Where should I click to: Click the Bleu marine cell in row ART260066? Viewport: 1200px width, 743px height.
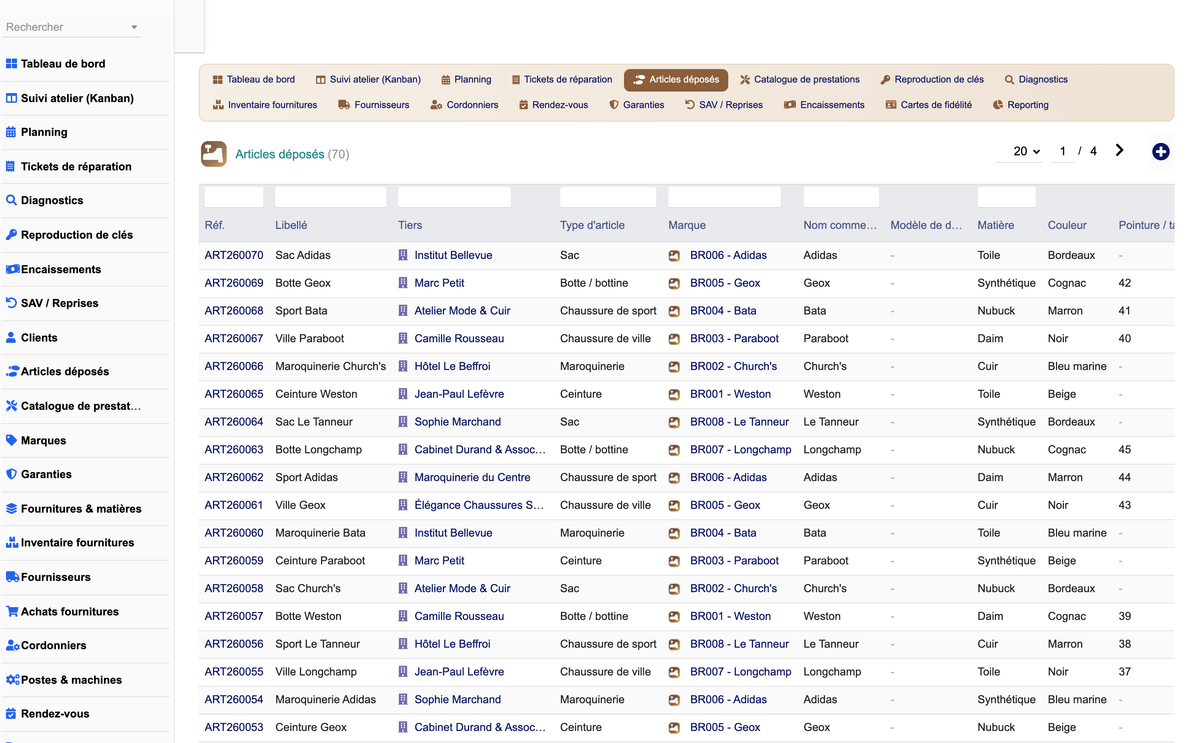[x=1077, y=367]
